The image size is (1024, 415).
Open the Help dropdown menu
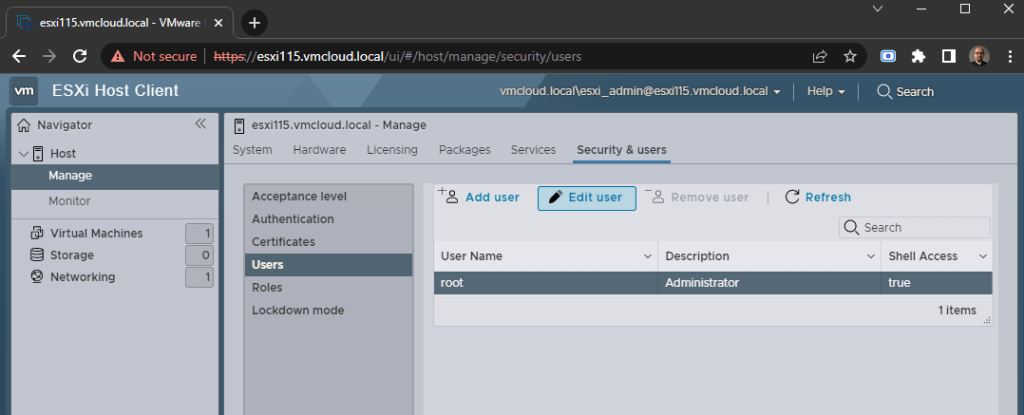point(825,91)
